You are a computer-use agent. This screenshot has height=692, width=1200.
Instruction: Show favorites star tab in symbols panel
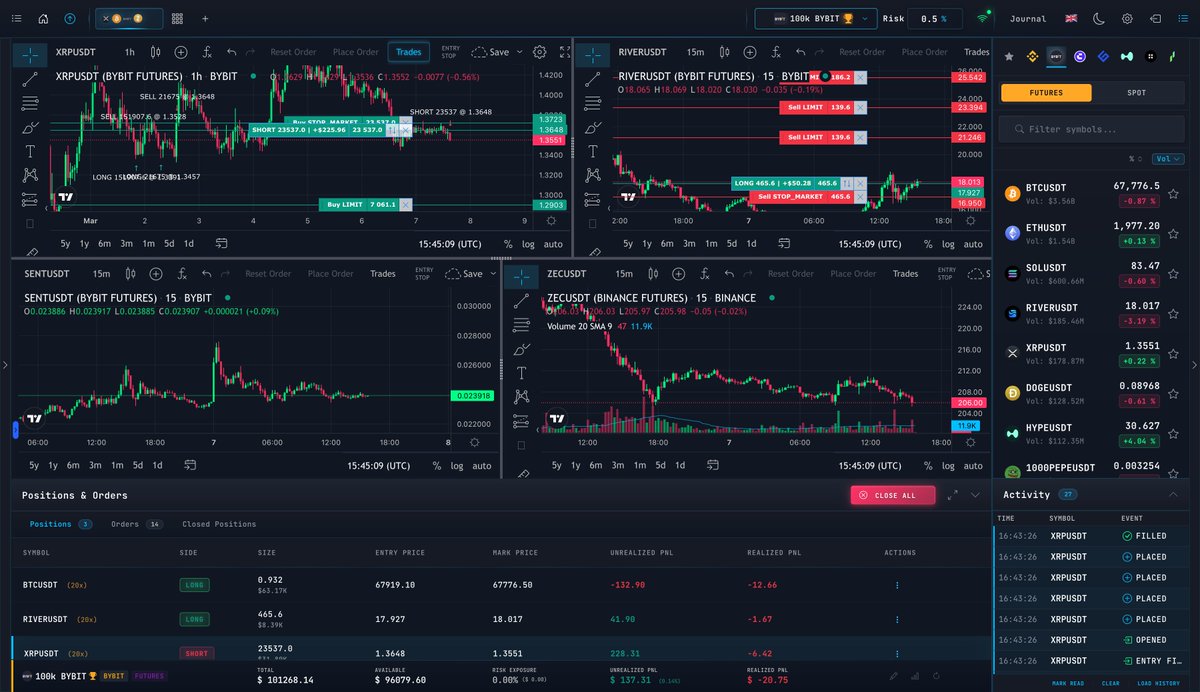pyautogui.click(x=1009, y=57)
